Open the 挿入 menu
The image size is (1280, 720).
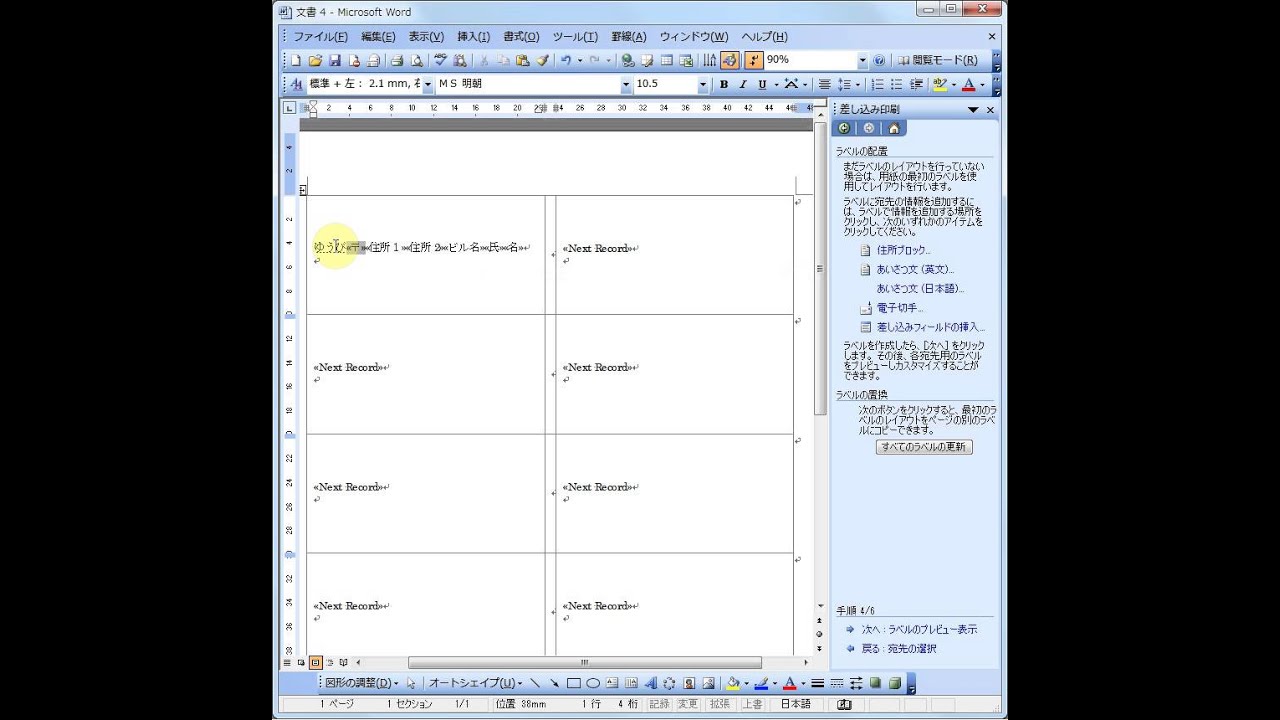473,37
